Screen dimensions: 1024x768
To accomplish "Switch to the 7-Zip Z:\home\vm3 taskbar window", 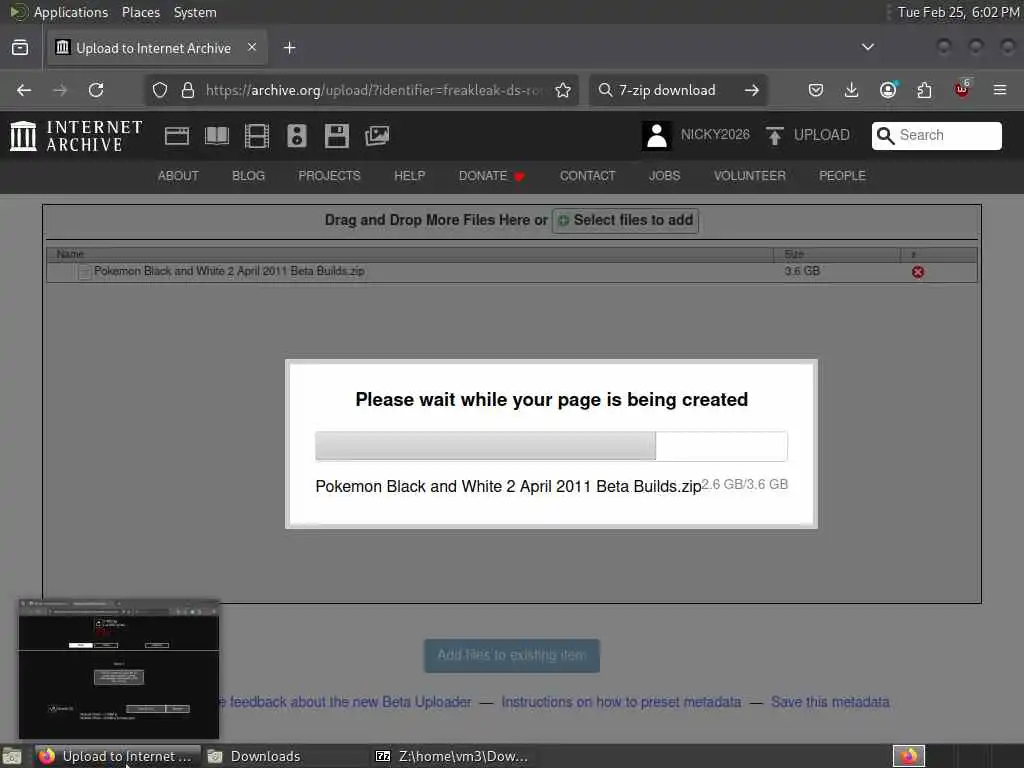I will pyautogui.click(x=452, y=756).
